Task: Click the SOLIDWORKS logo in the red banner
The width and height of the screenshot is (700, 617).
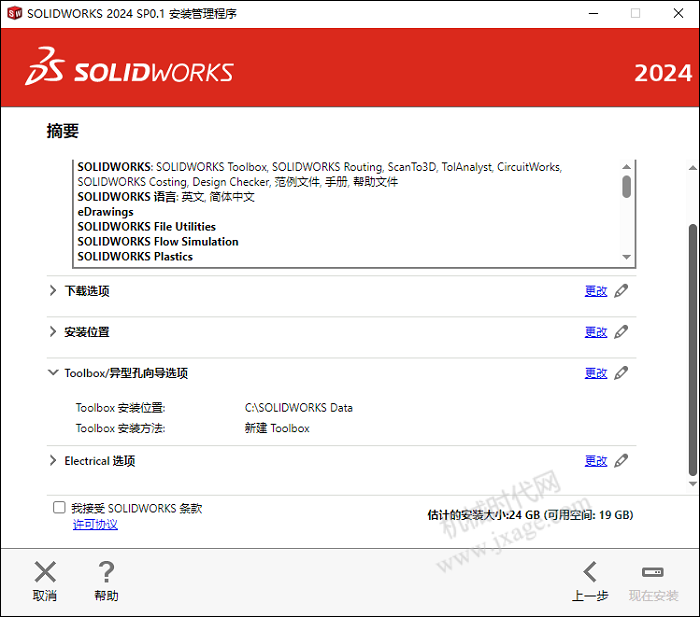Action: click(x=129, y=67)
